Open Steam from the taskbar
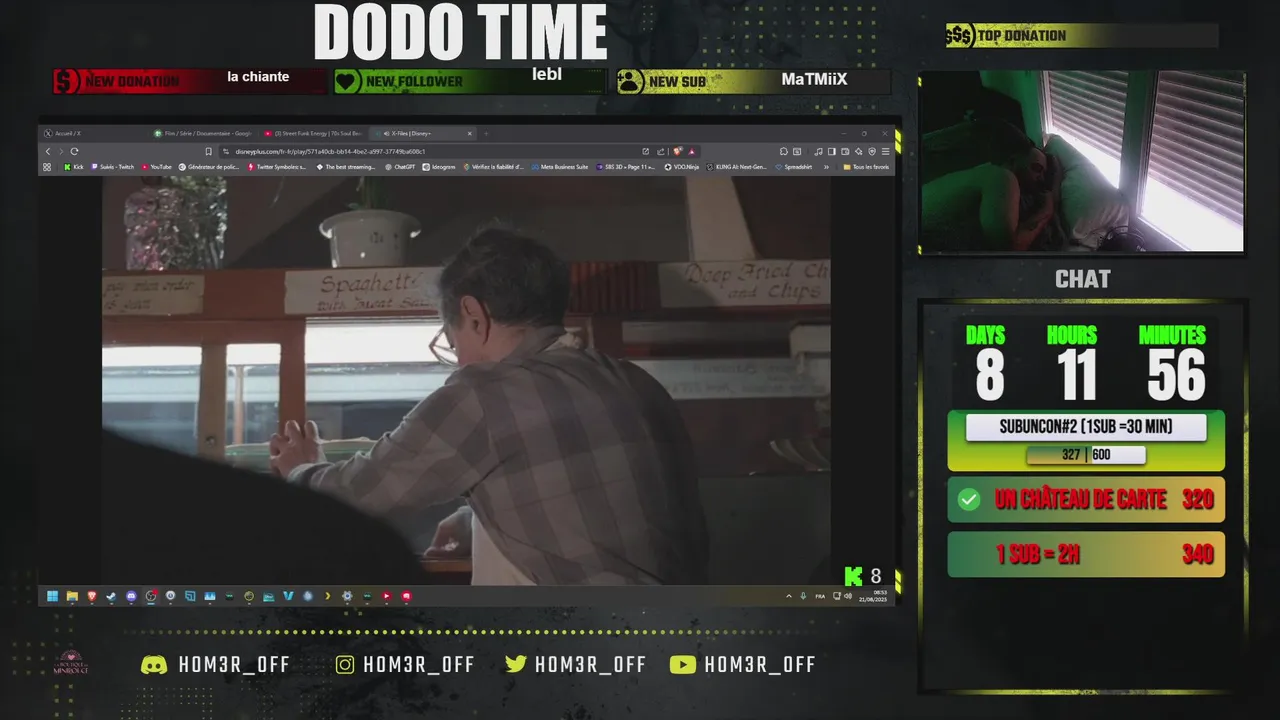This screenshot has height=720, width=1280. pyautogui.click(x=111, y=596)
